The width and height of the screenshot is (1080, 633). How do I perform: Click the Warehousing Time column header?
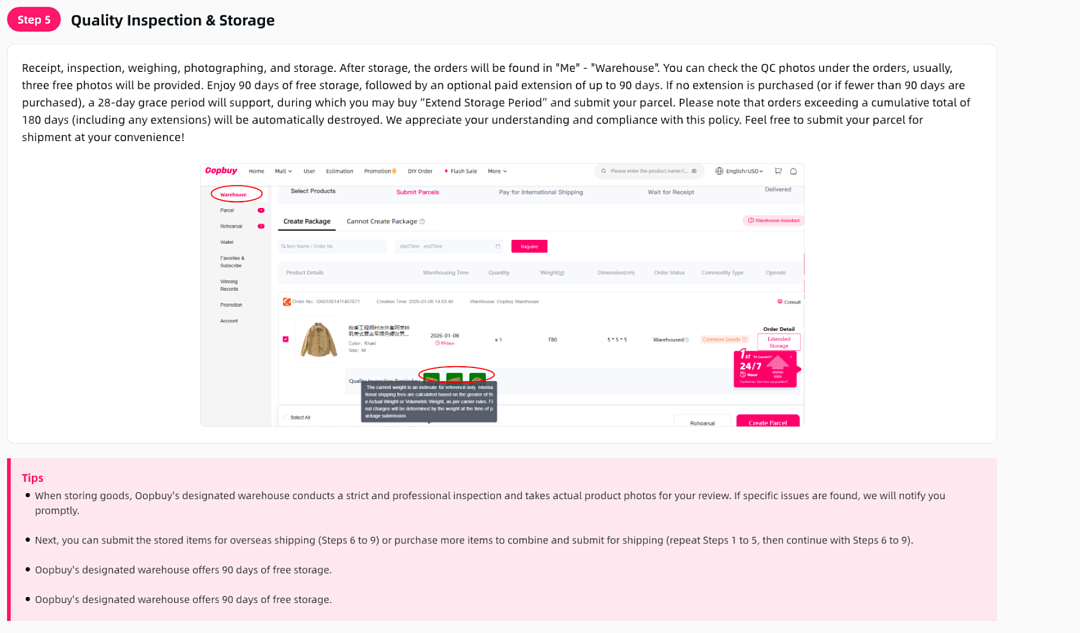(446, 273)
